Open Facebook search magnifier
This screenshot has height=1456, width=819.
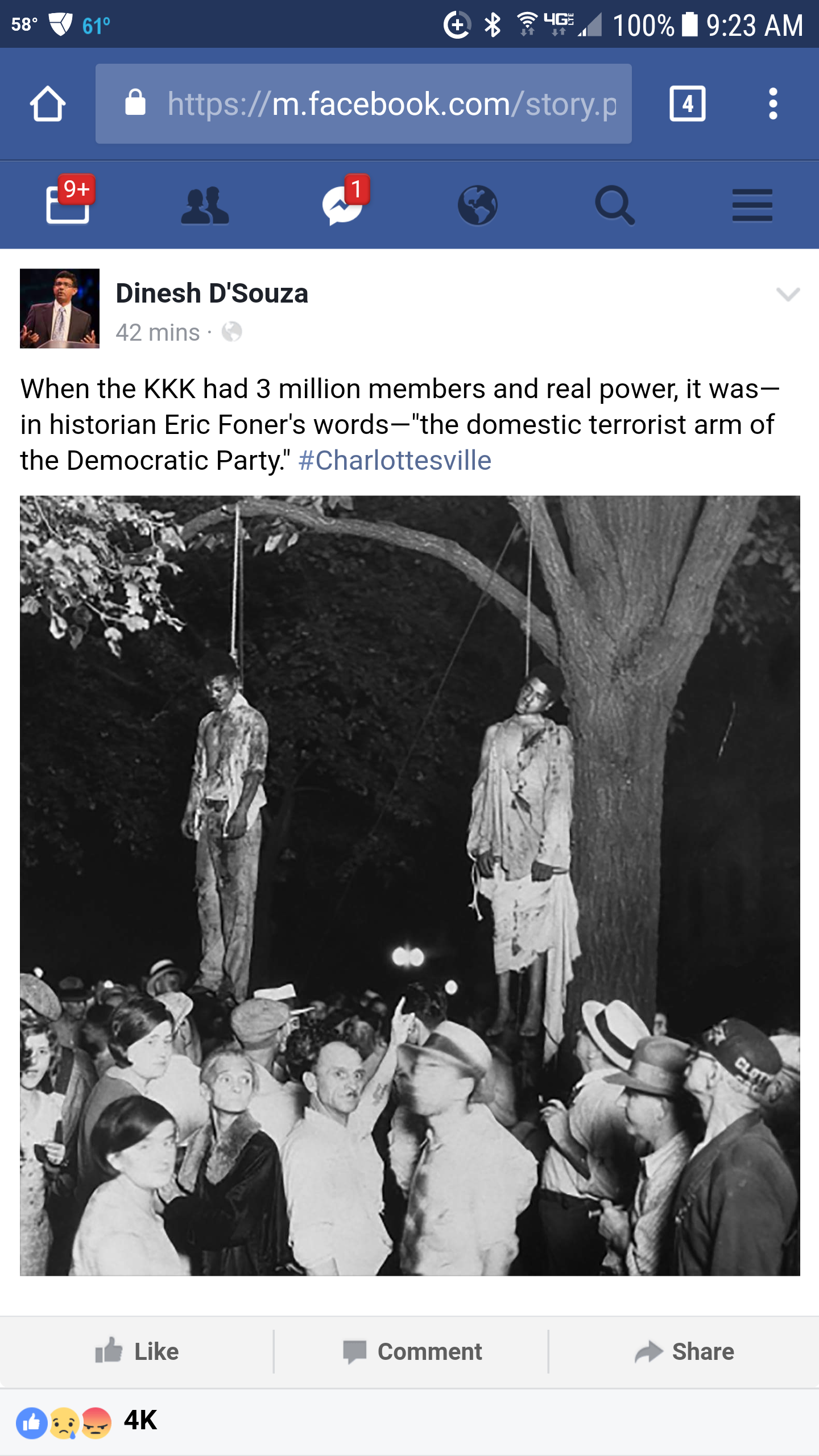(x=615, y=205)
